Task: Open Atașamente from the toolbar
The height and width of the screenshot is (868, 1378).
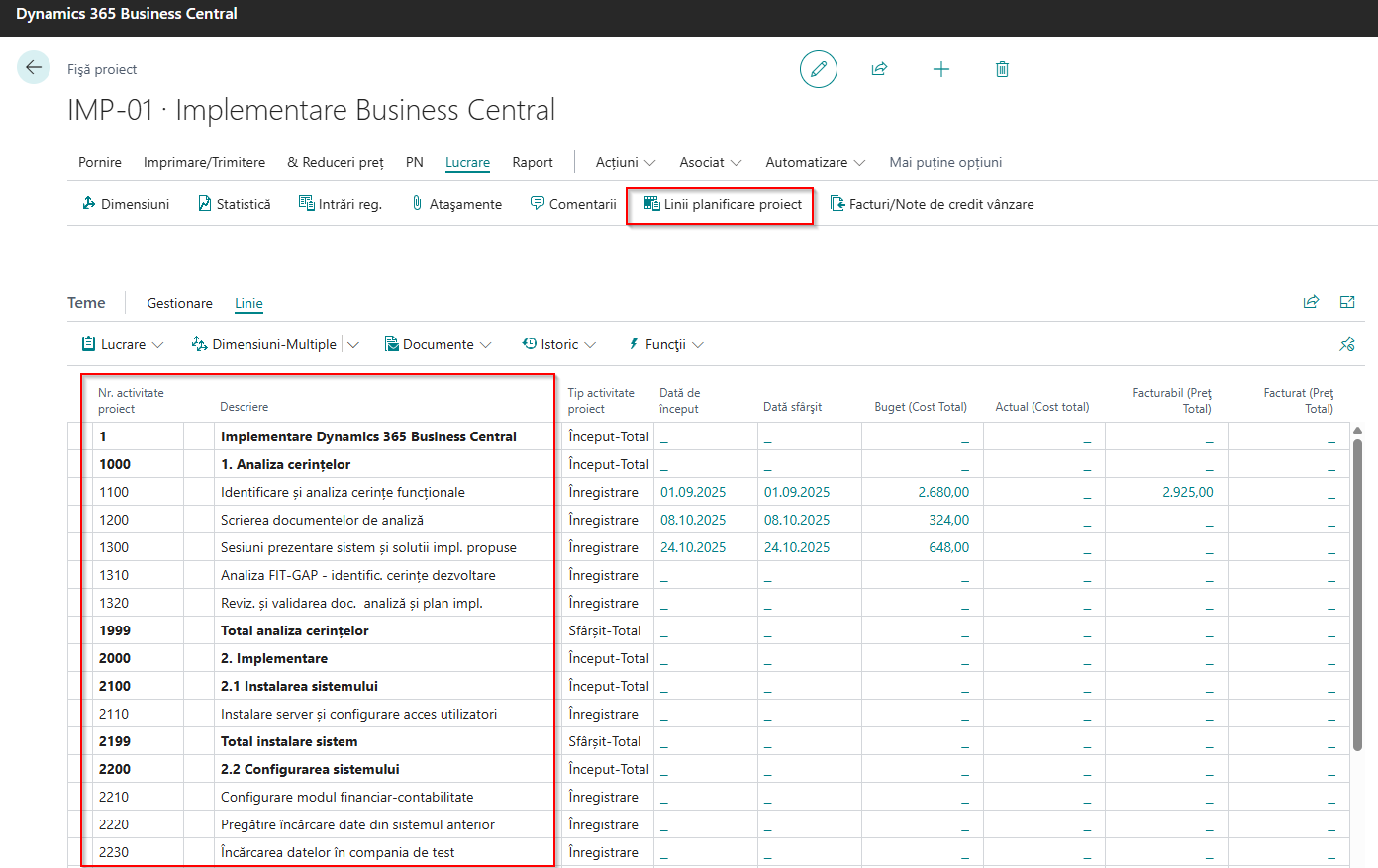Action: (x=455, y=205)
